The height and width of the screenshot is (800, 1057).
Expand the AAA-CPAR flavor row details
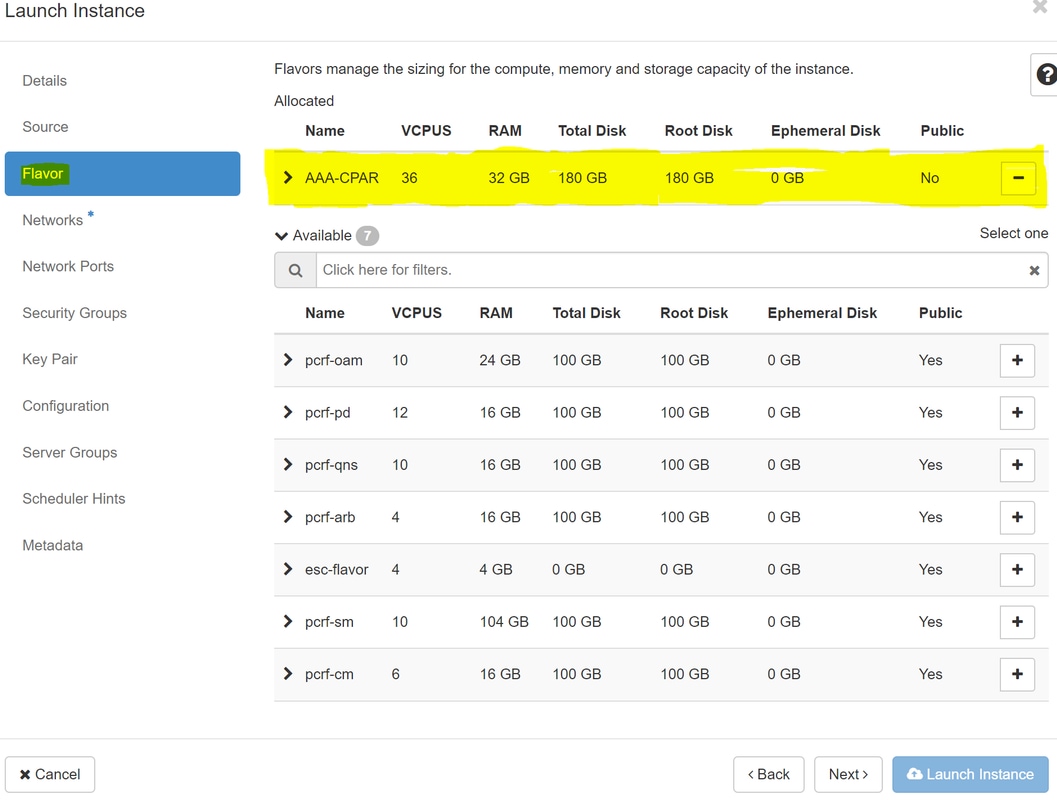click(x=288, y=178)
